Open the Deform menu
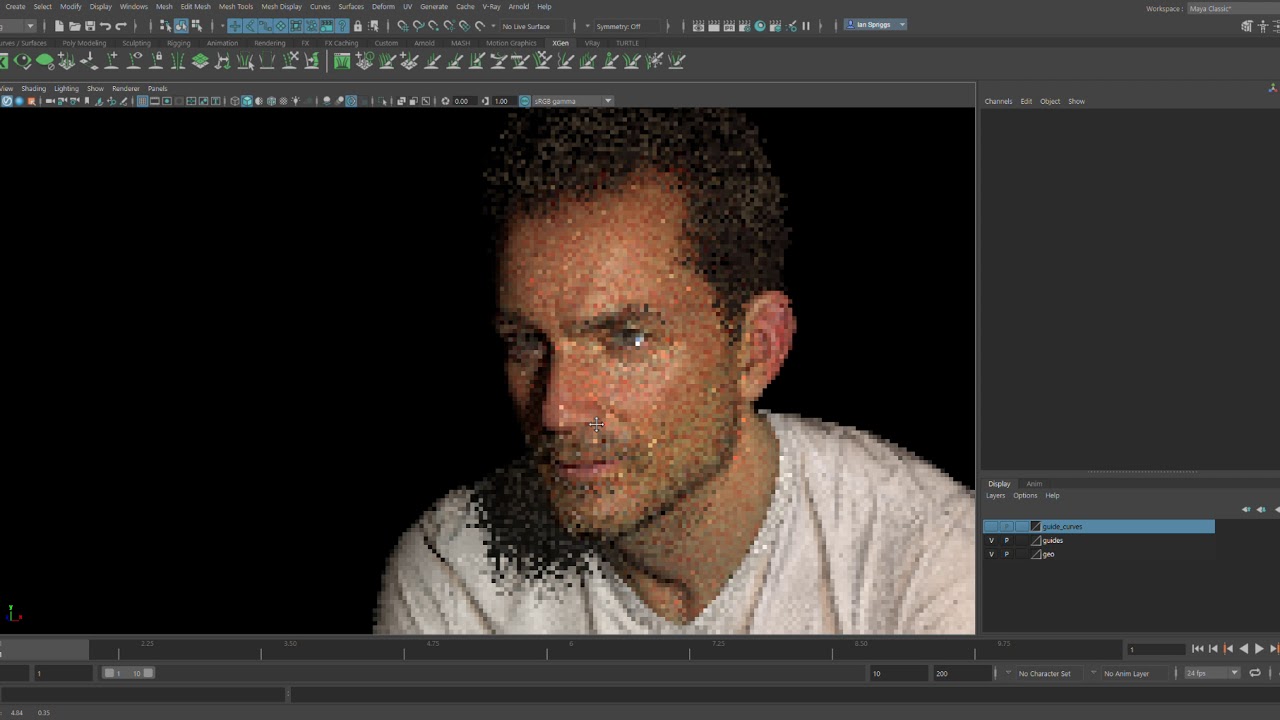The width and height of the screenshot is (1280, 720). tap(383, 7)
